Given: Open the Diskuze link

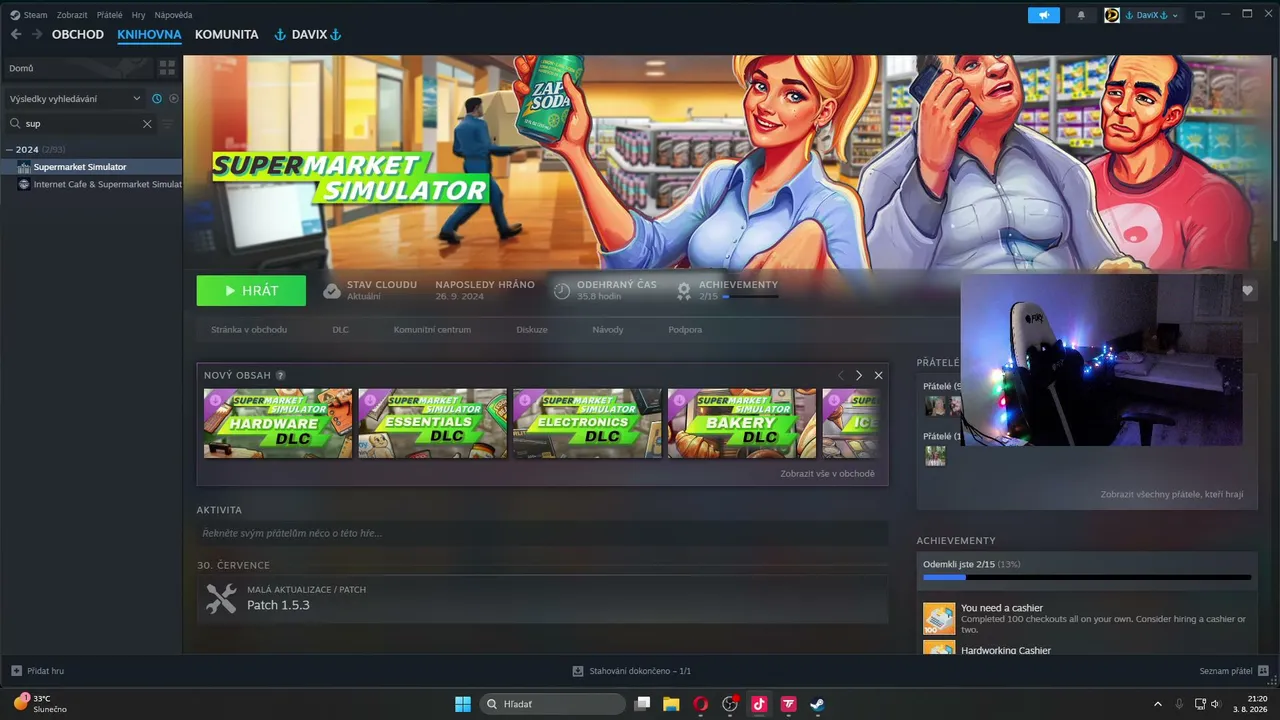Looking at the screenshot, I should [x=532, y=330].
